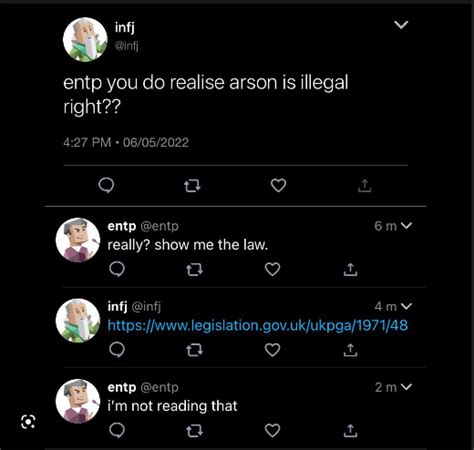Expand chevron menu on 6 m reply
The height and width of the screenshot is (450, 474).
click(x=406, y=226)
